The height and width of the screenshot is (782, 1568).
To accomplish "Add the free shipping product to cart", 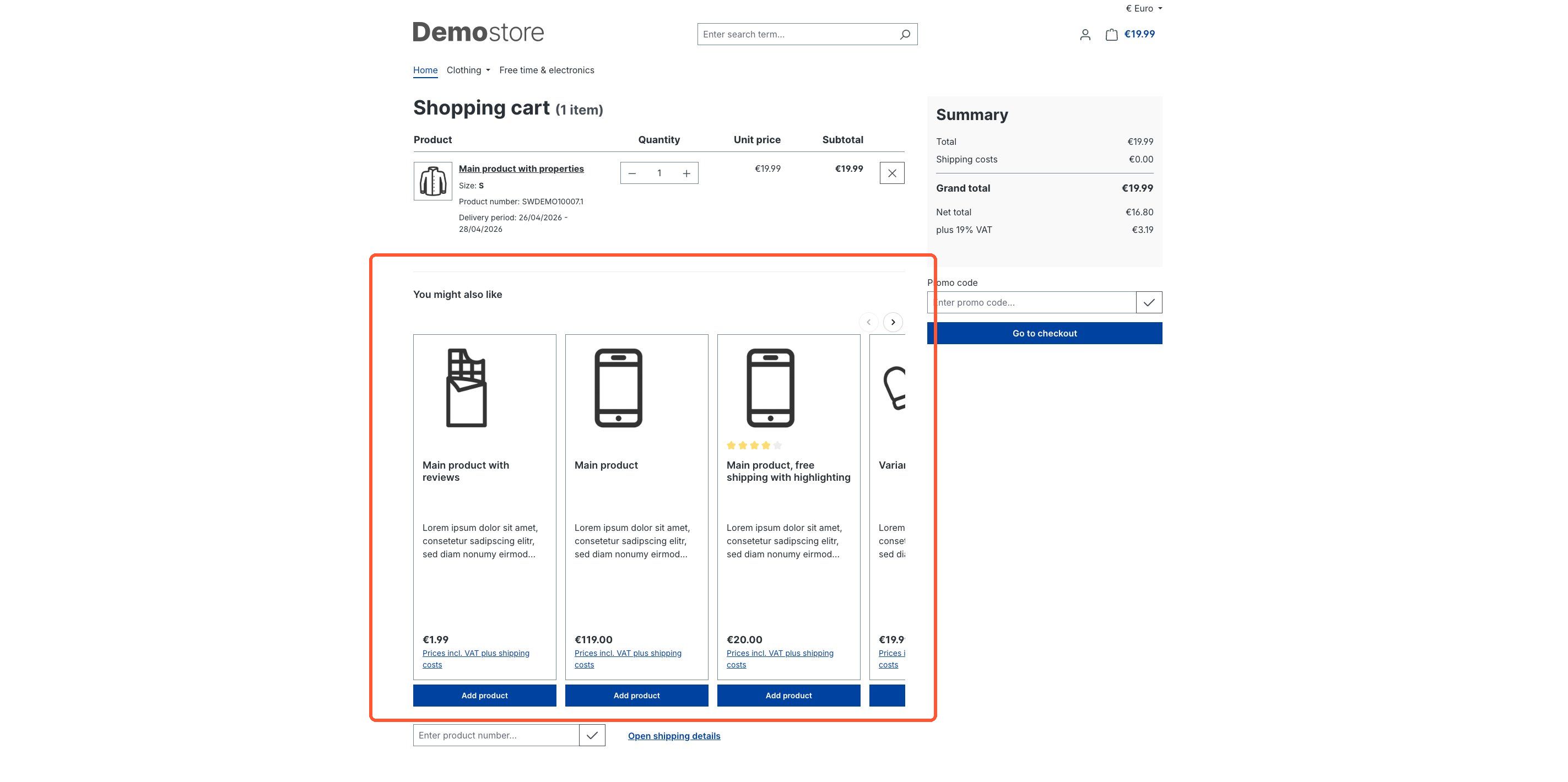I will (789, 696).
